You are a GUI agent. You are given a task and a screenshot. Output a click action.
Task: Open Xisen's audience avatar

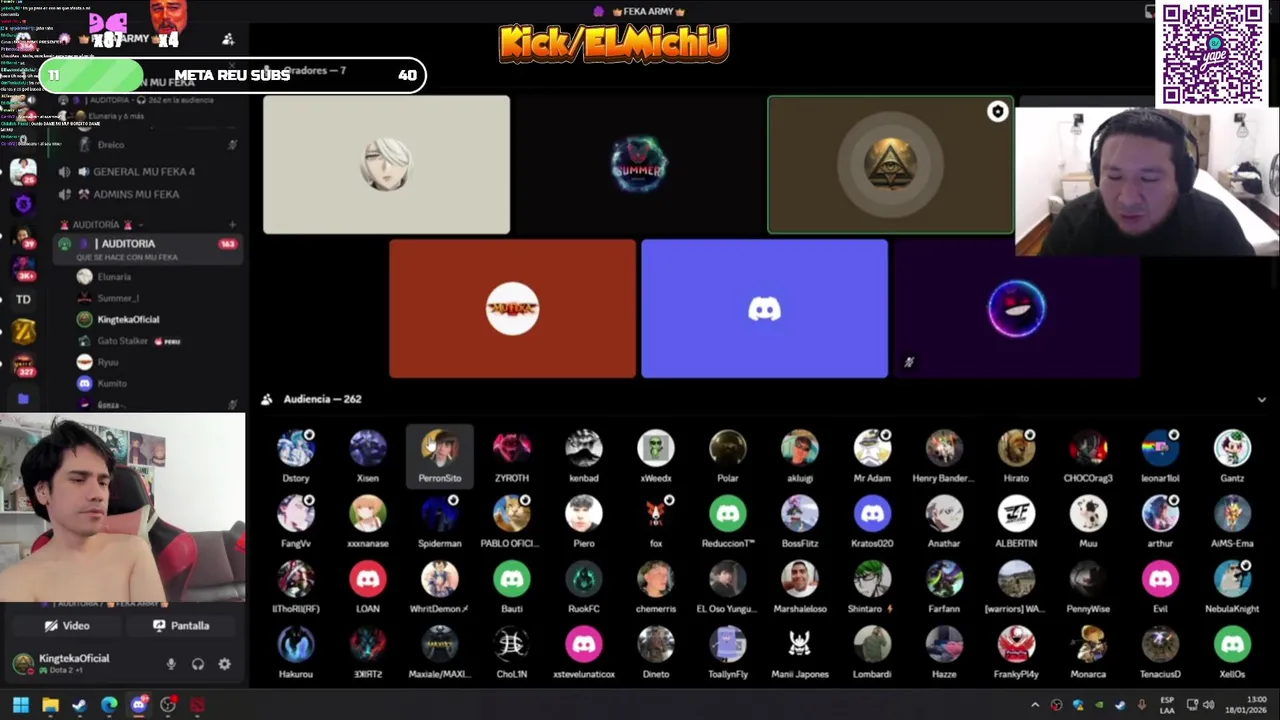(368, 449)
